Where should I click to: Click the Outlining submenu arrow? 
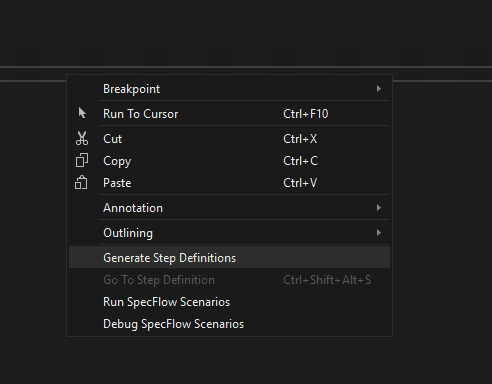(378, 233)
